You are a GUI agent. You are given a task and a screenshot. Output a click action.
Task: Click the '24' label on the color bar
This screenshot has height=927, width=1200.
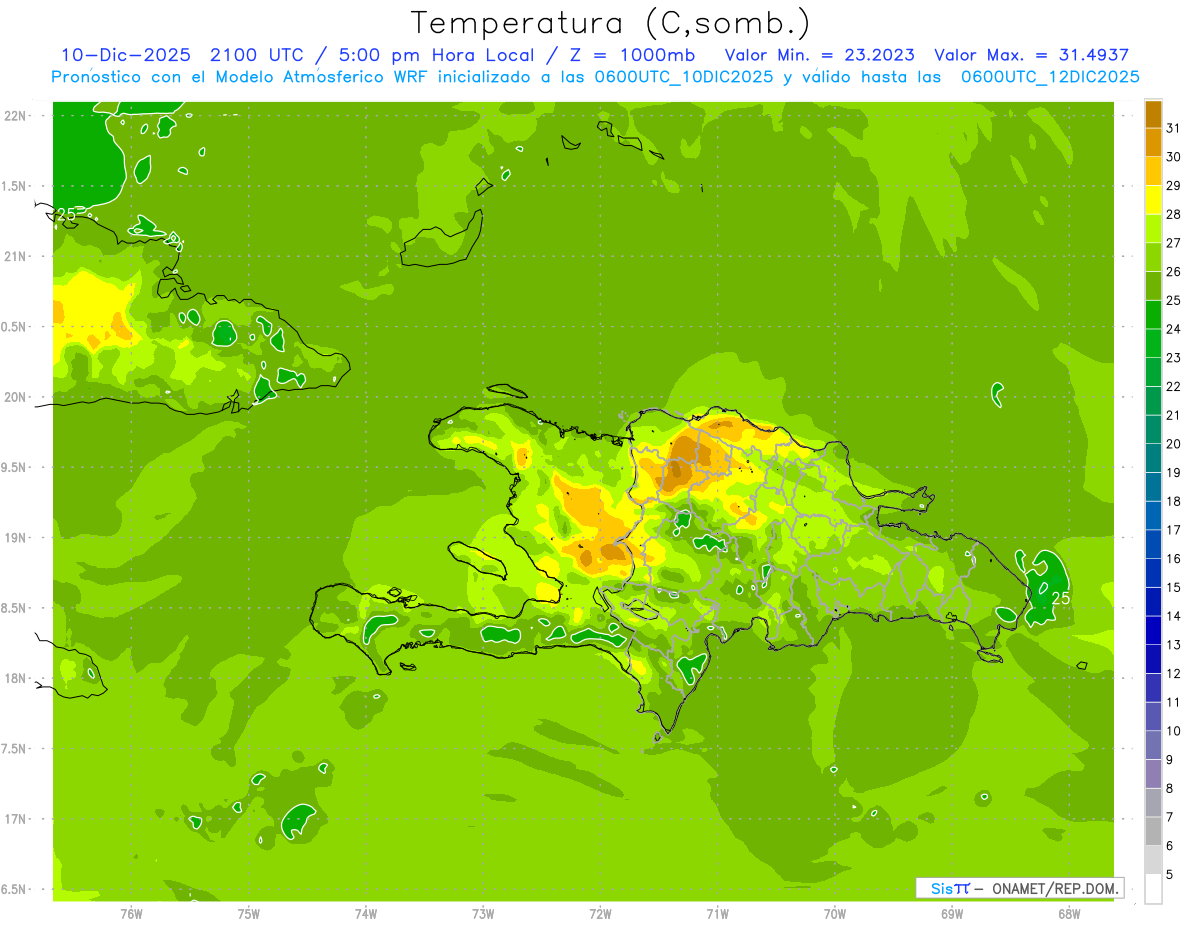point(1173,329)
